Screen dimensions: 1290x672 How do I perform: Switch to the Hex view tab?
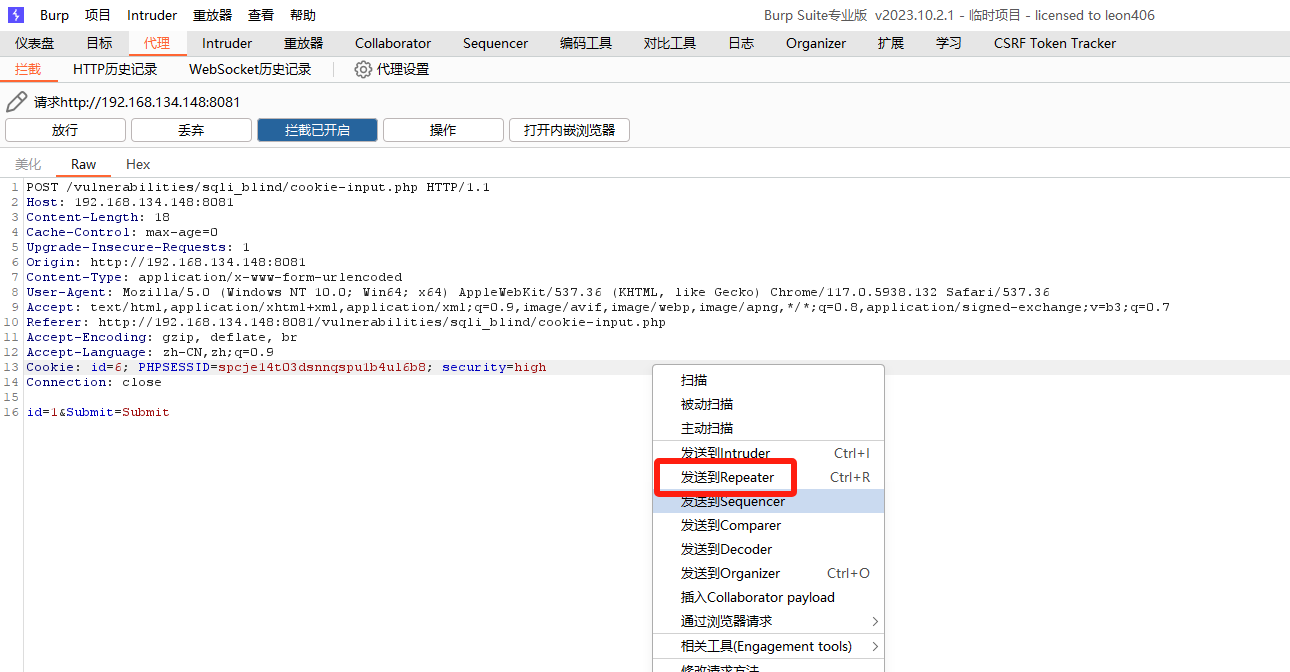coord(138,164)
